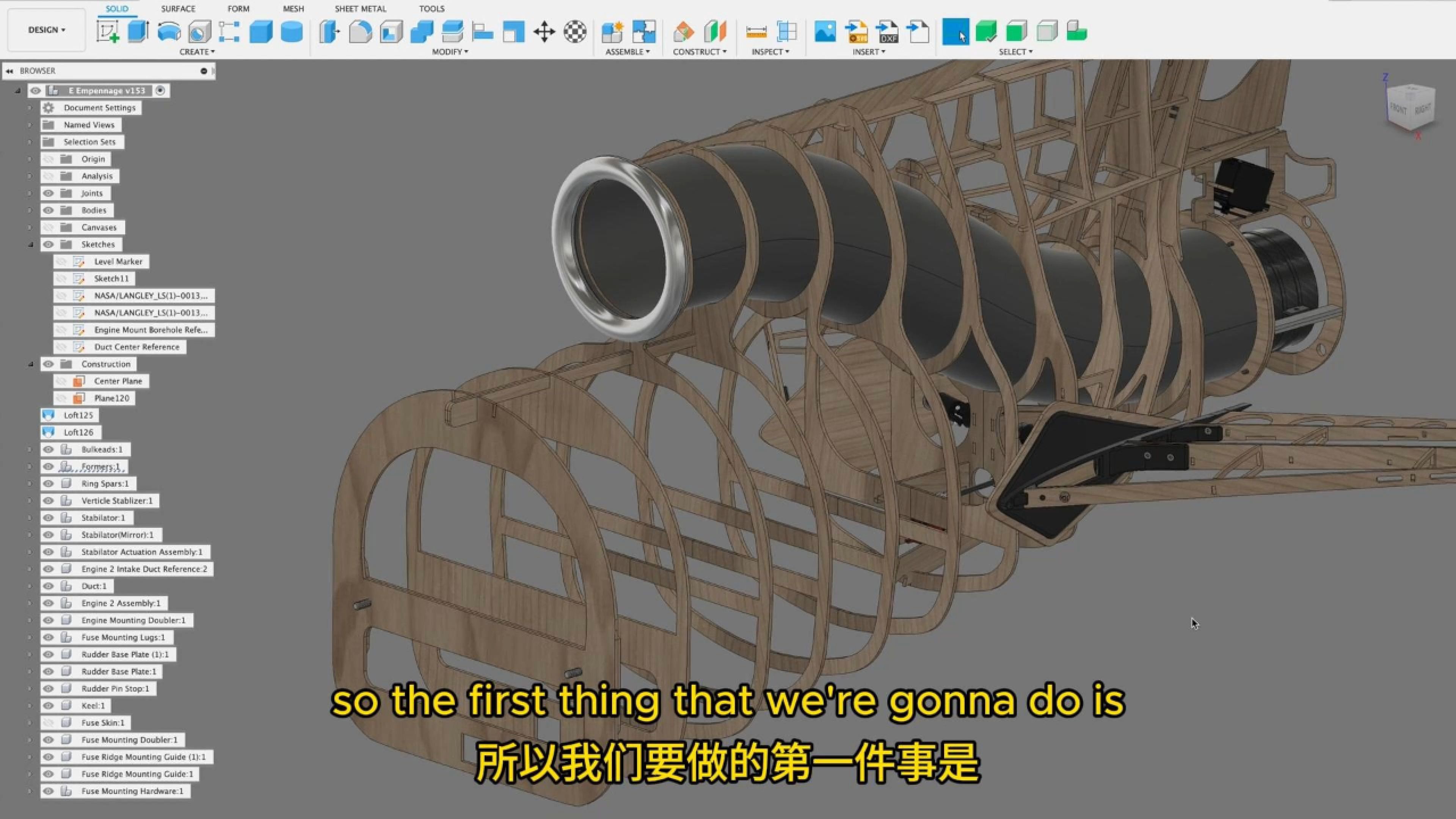
Task: Open the Measure tool
Action: click(756, 32)
